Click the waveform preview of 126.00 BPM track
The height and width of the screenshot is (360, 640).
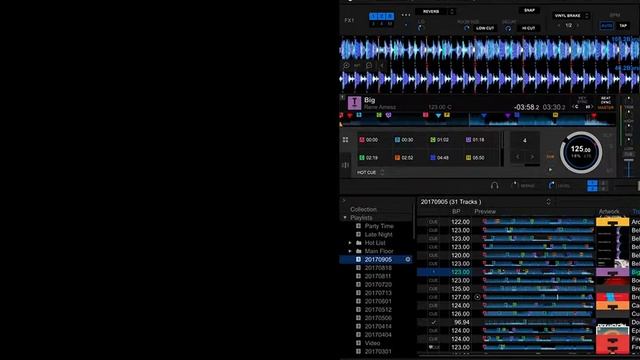pyautogui.click(x=538, y=314)
